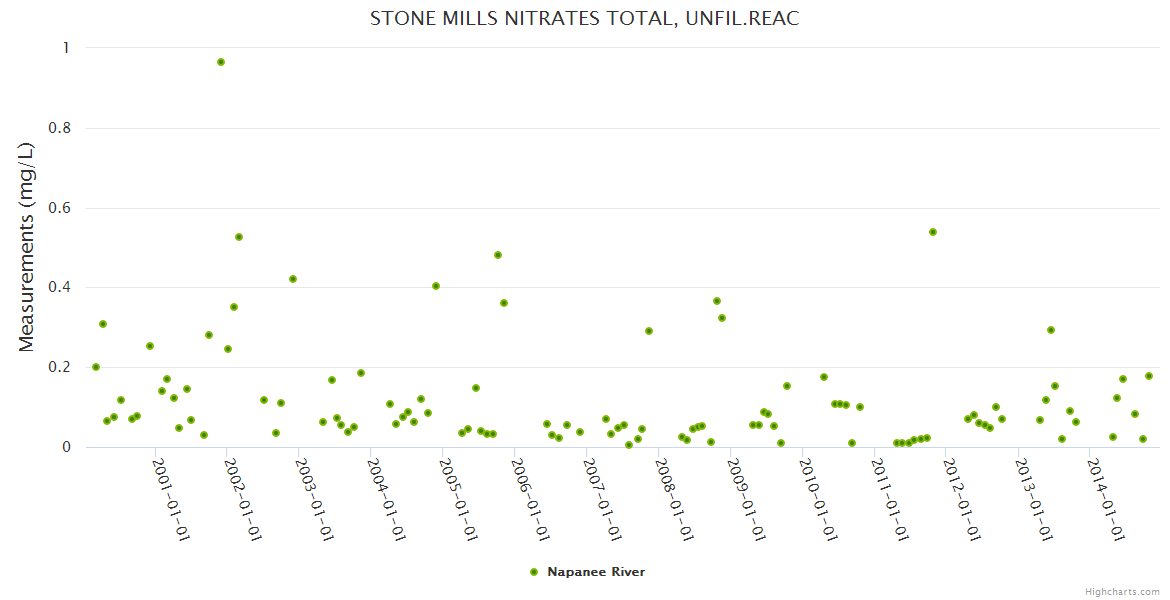
Task: Select the late 2002 point near 0.42
Action: (293, 279)
